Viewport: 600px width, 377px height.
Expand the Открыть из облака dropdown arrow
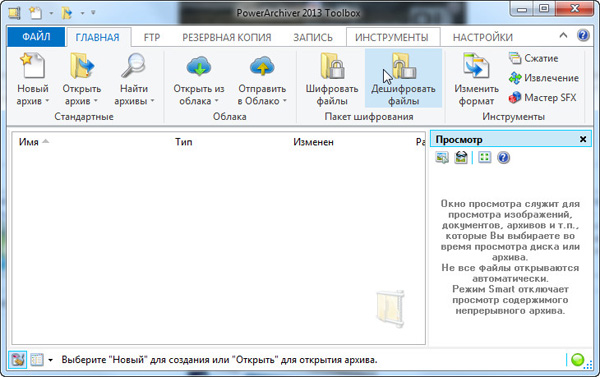[x=216, y=101]
